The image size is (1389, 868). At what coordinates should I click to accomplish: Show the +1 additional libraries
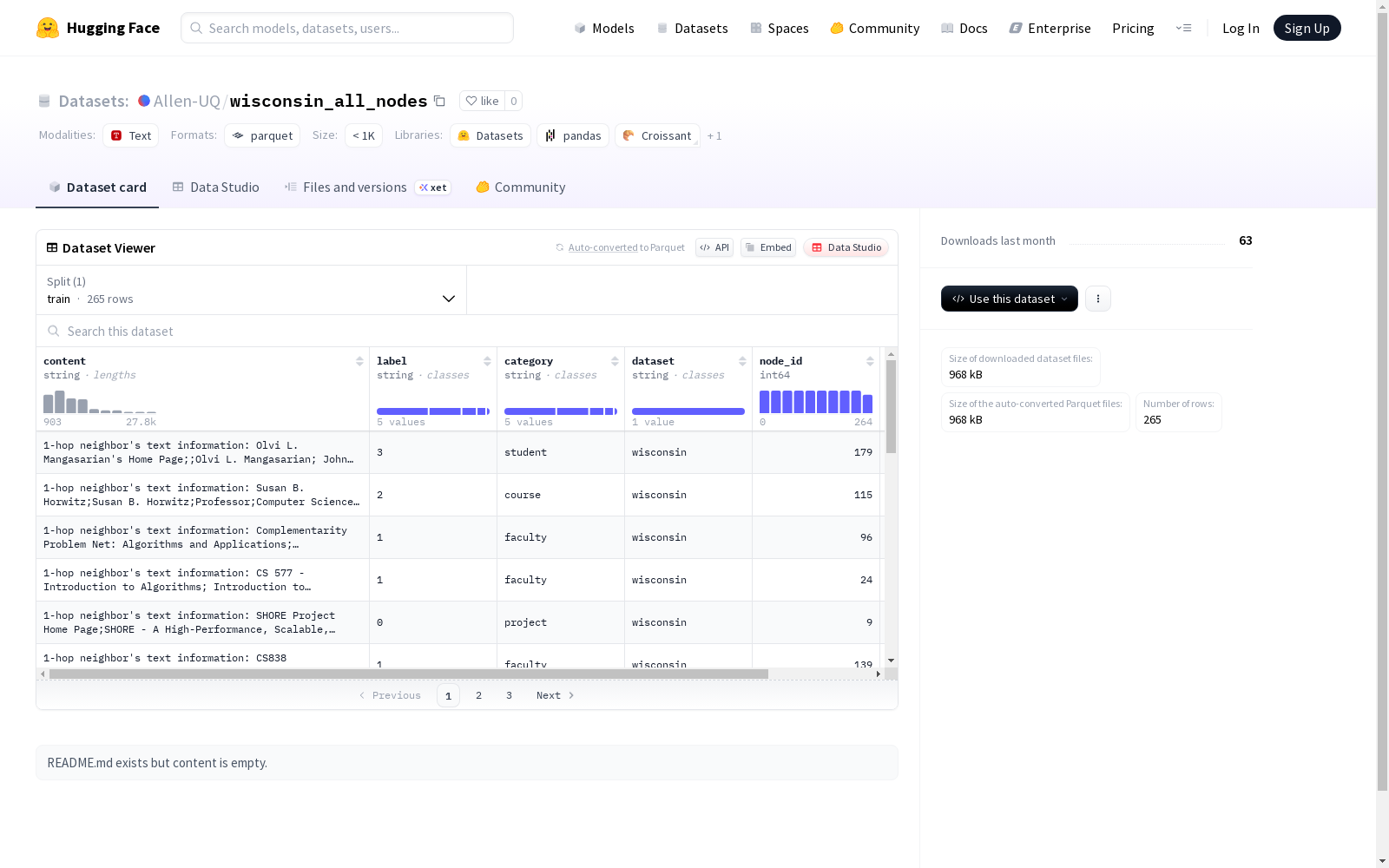pyautogui.click(x=714, y=135)
